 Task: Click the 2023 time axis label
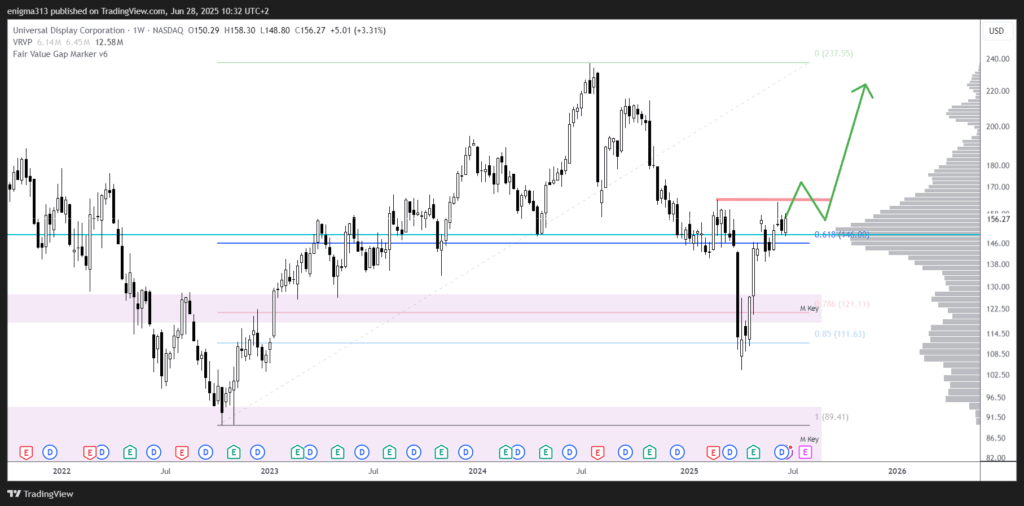point(269,470)
